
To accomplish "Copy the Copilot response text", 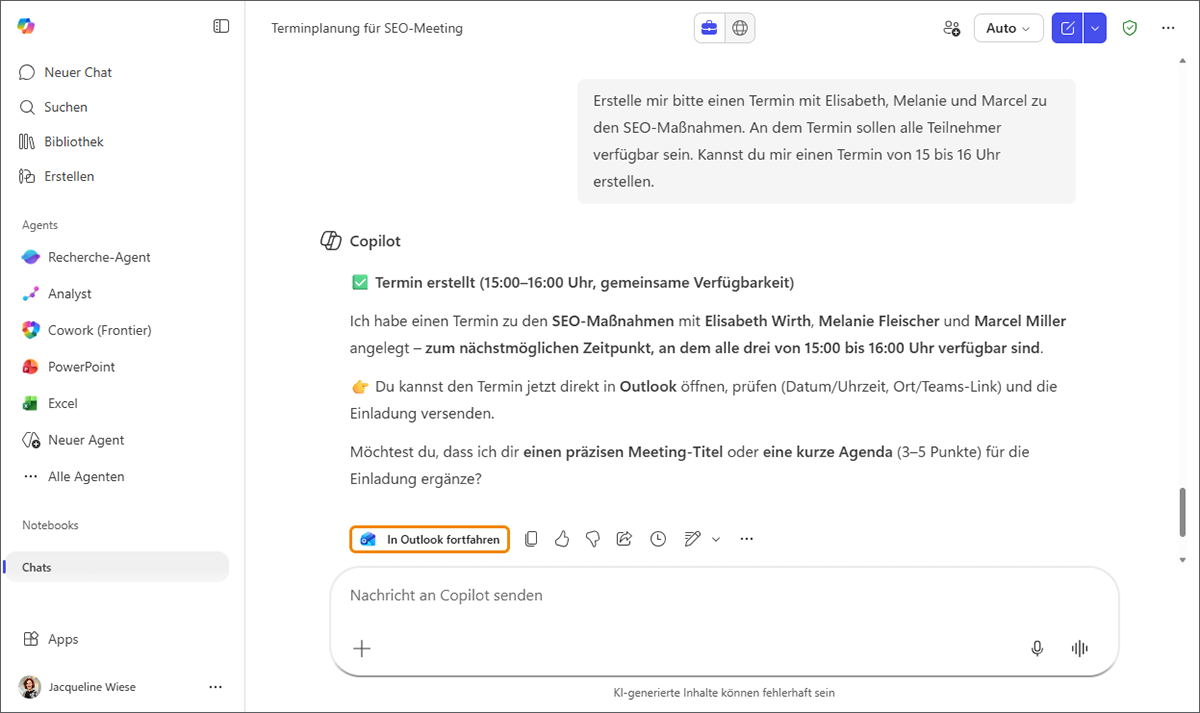I will [531, 539].
